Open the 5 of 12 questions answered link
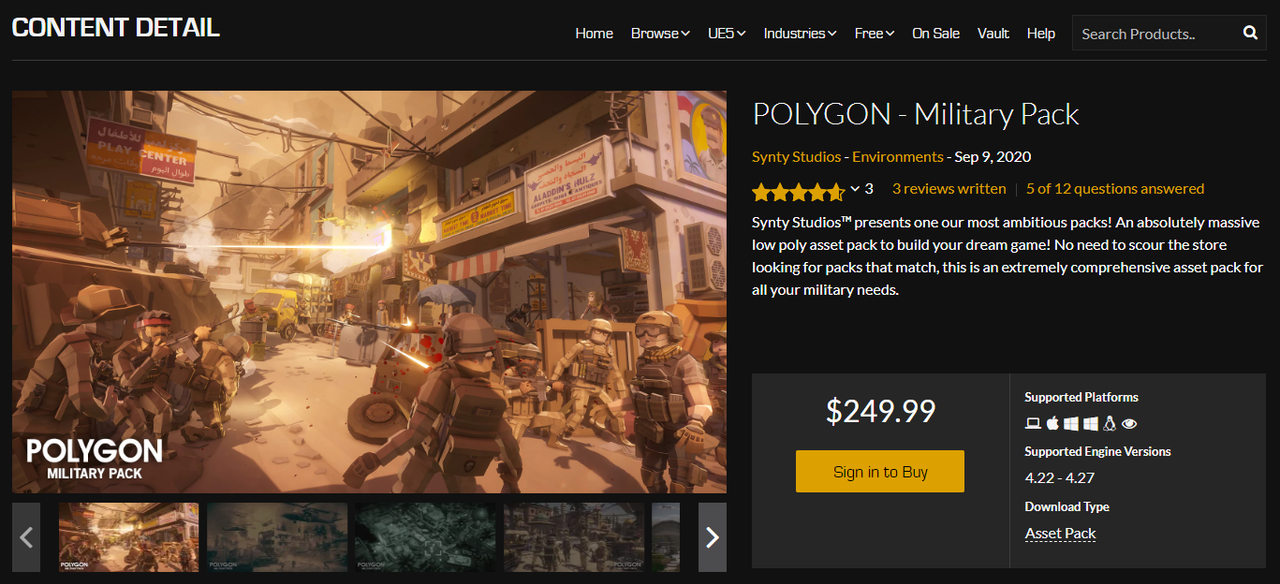Image resolution: width=1280 pixels, height=584 pixels. [1115, 189]
